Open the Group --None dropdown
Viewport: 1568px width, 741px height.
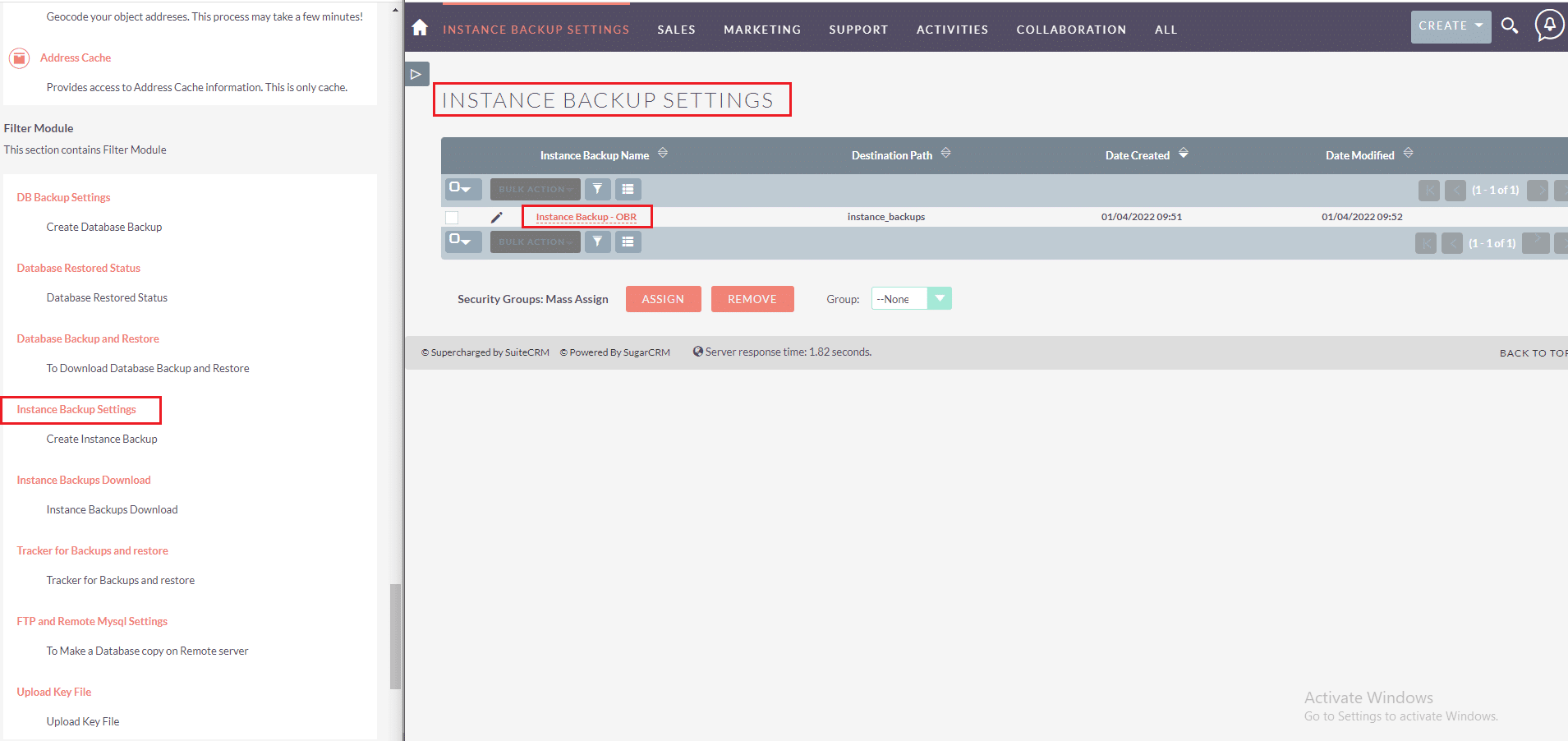pyautogui.click(x=911, y=299)
